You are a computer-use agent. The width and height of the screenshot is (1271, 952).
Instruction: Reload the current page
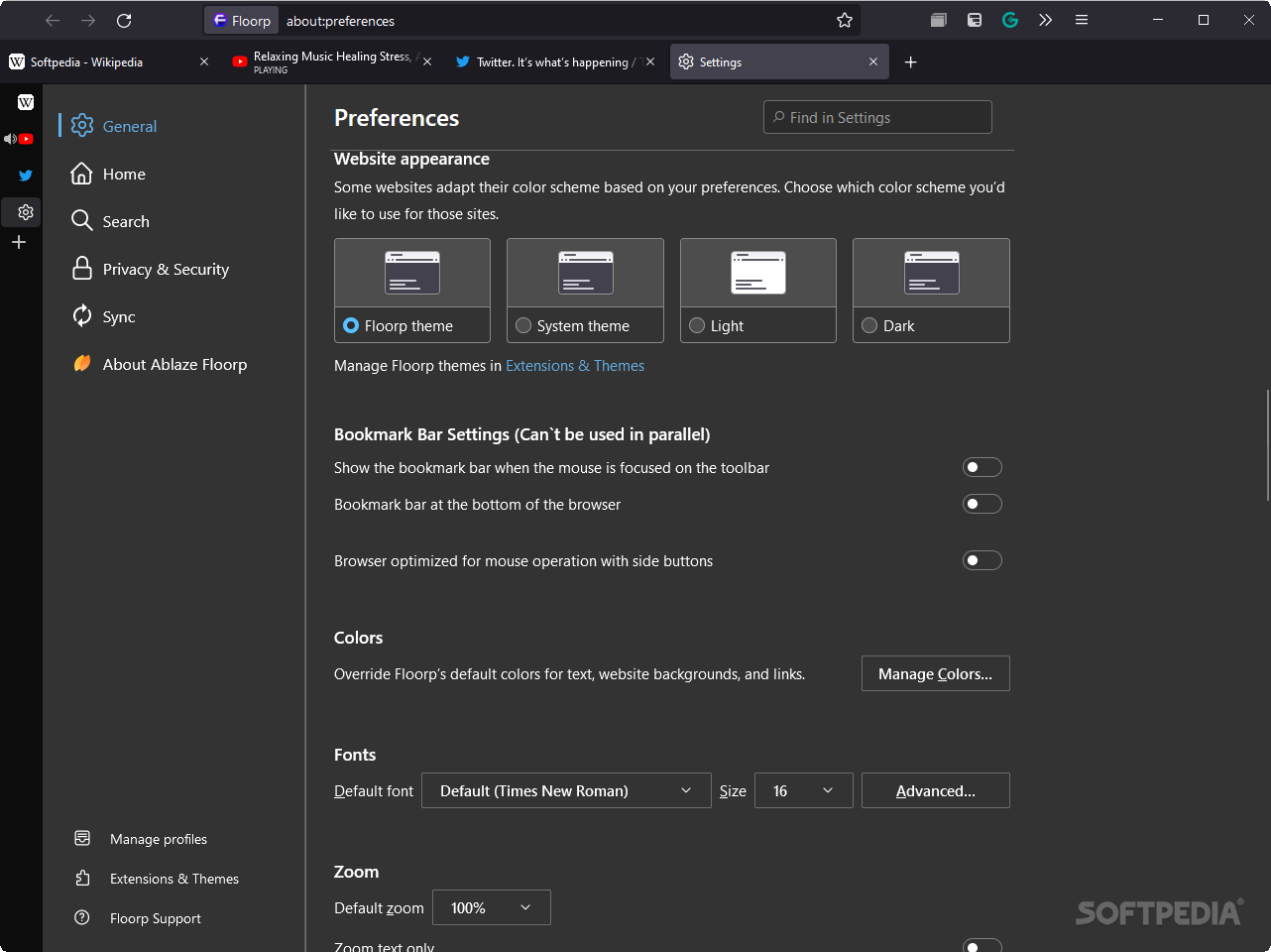pos(124,20)
